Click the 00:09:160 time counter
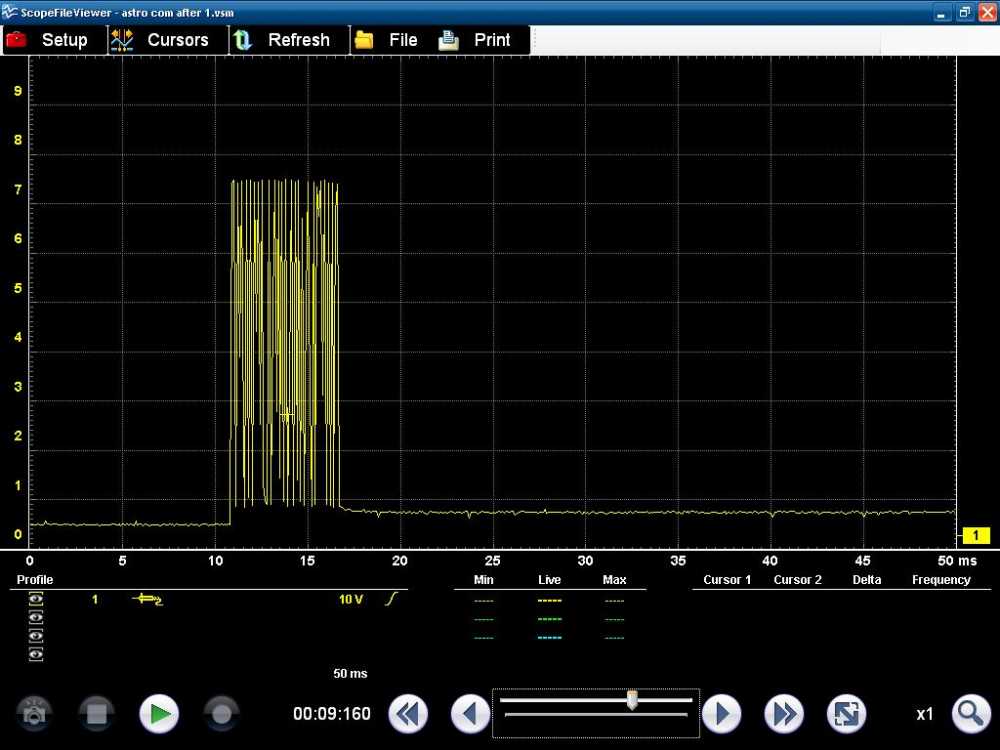This screenshot has height=750, width=1000. coord(332,714)
